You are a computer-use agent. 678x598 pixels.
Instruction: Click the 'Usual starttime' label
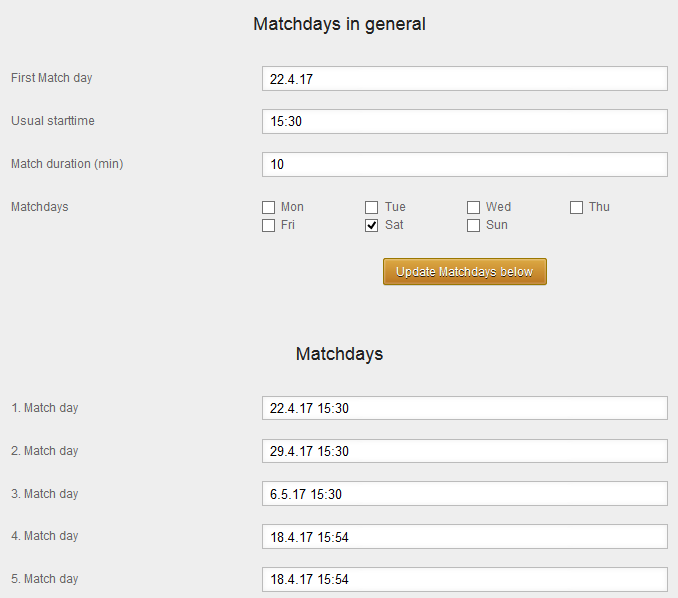tap(53, 121)
